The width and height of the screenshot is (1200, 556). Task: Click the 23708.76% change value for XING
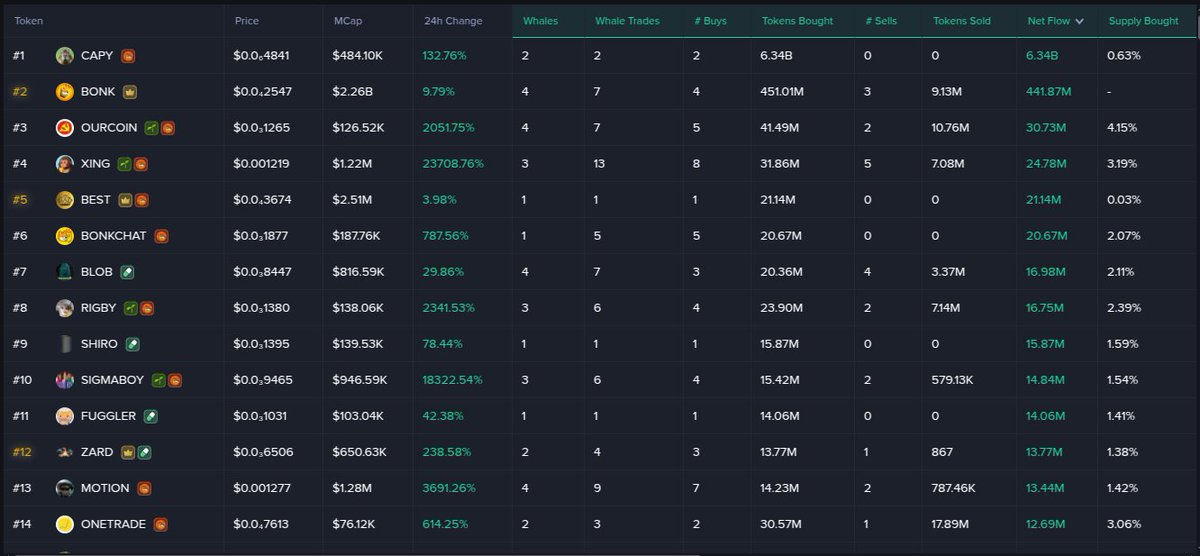point(454,164)
